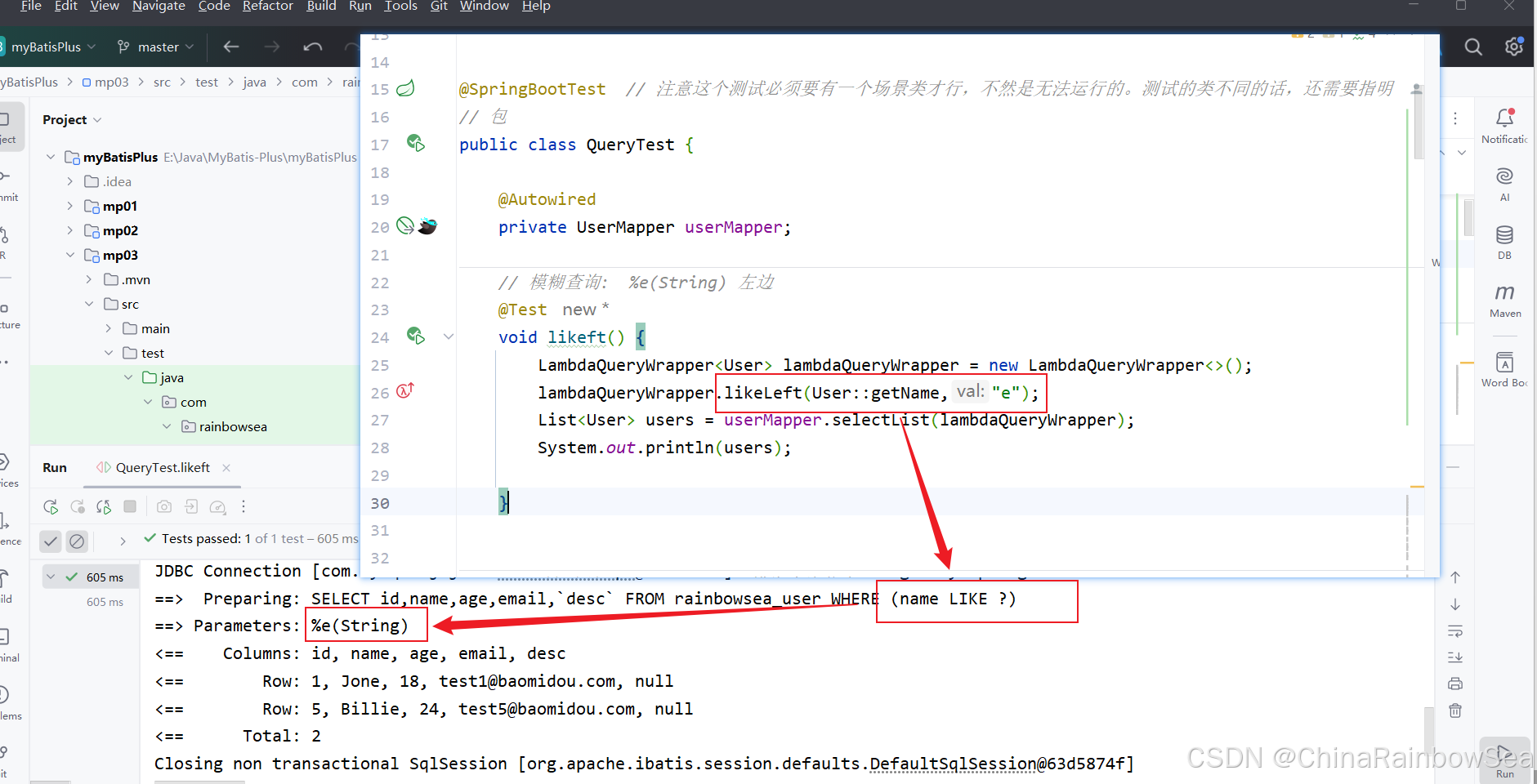
Task: Open the Maven tool window
Action: [1504, 300]
